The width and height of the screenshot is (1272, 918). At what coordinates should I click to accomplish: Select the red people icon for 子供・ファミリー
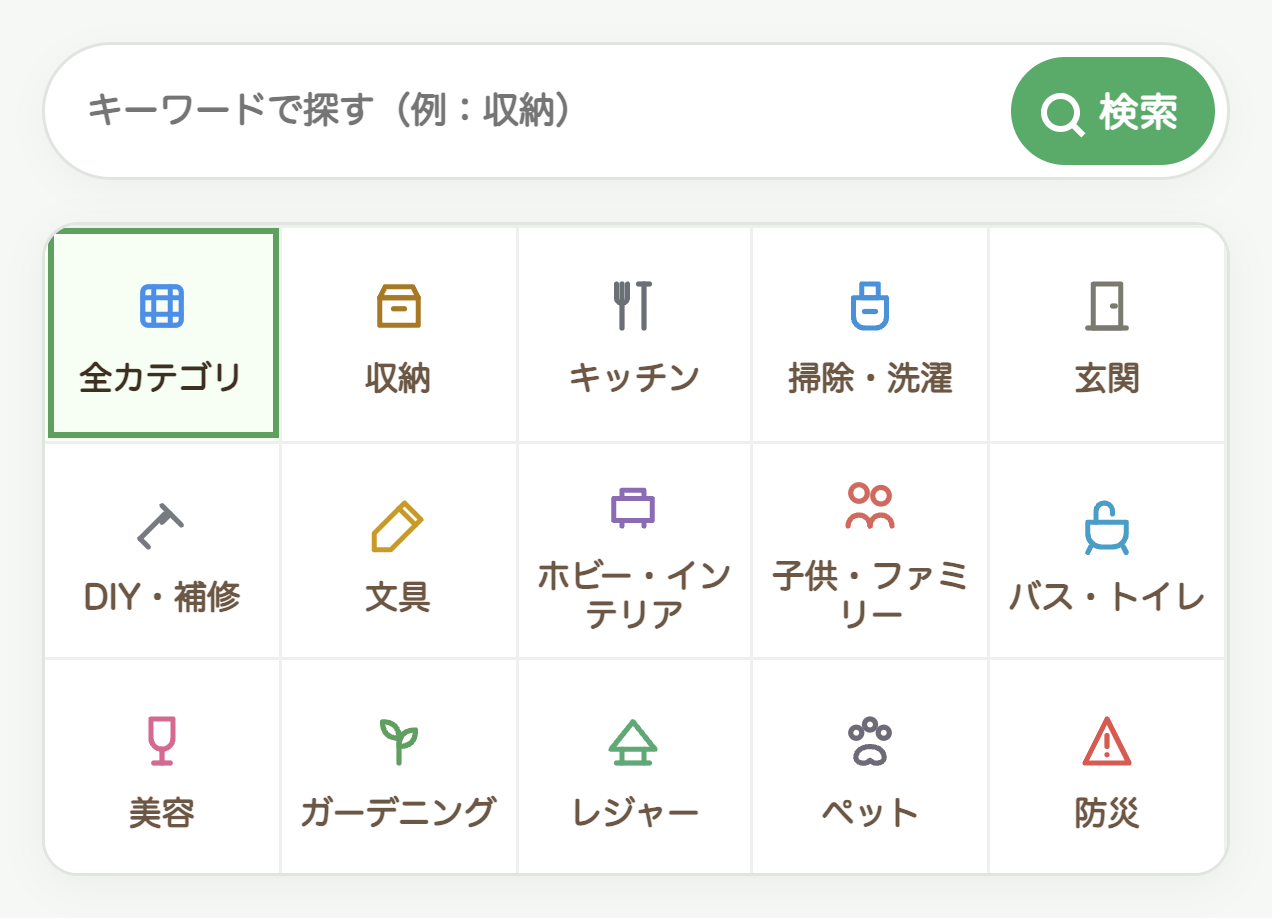(x=869, y=506)
